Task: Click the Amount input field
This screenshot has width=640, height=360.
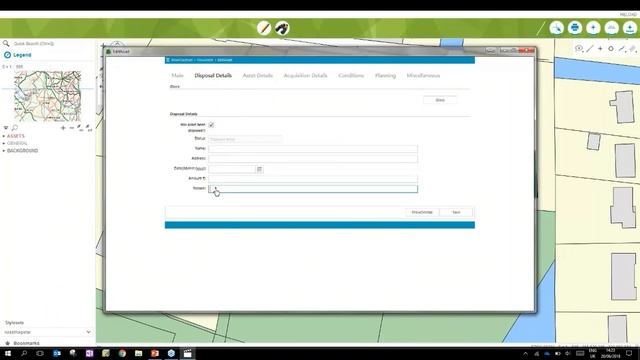Action: [x=313, y=179]
